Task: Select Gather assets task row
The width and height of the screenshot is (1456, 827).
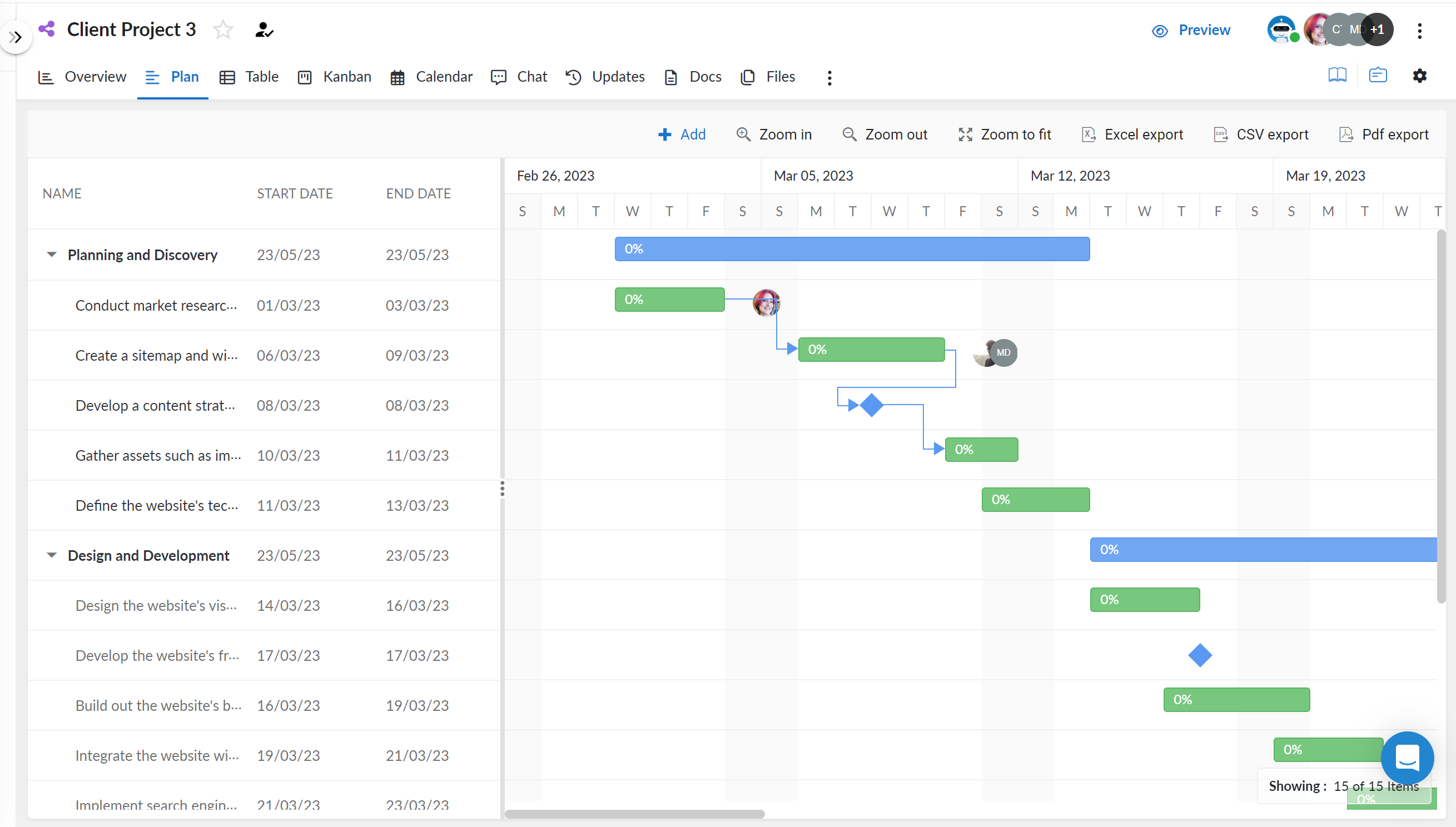Action: click(x=264, y=455)
